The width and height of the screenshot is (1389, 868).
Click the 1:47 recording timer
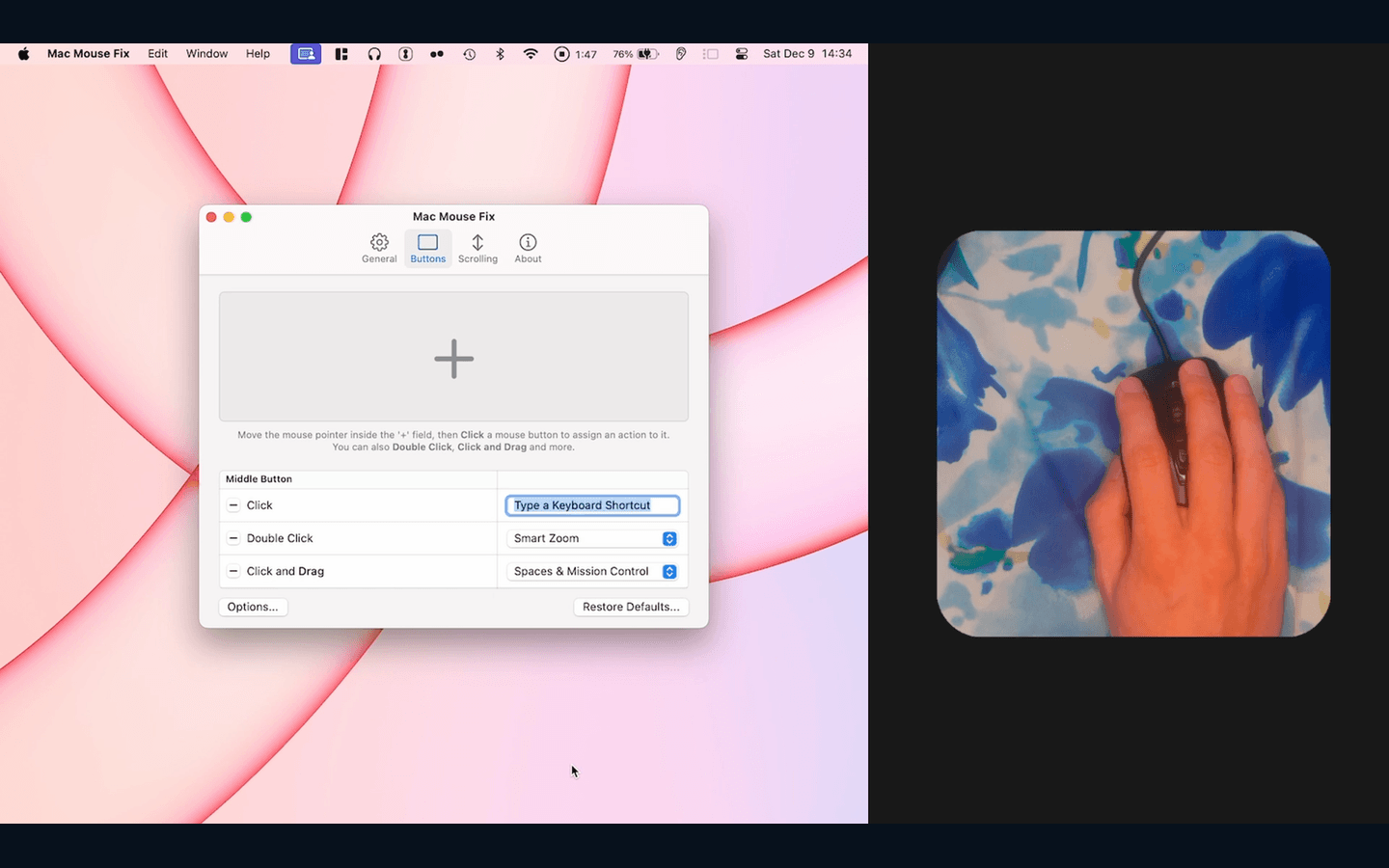pos(586,54)
